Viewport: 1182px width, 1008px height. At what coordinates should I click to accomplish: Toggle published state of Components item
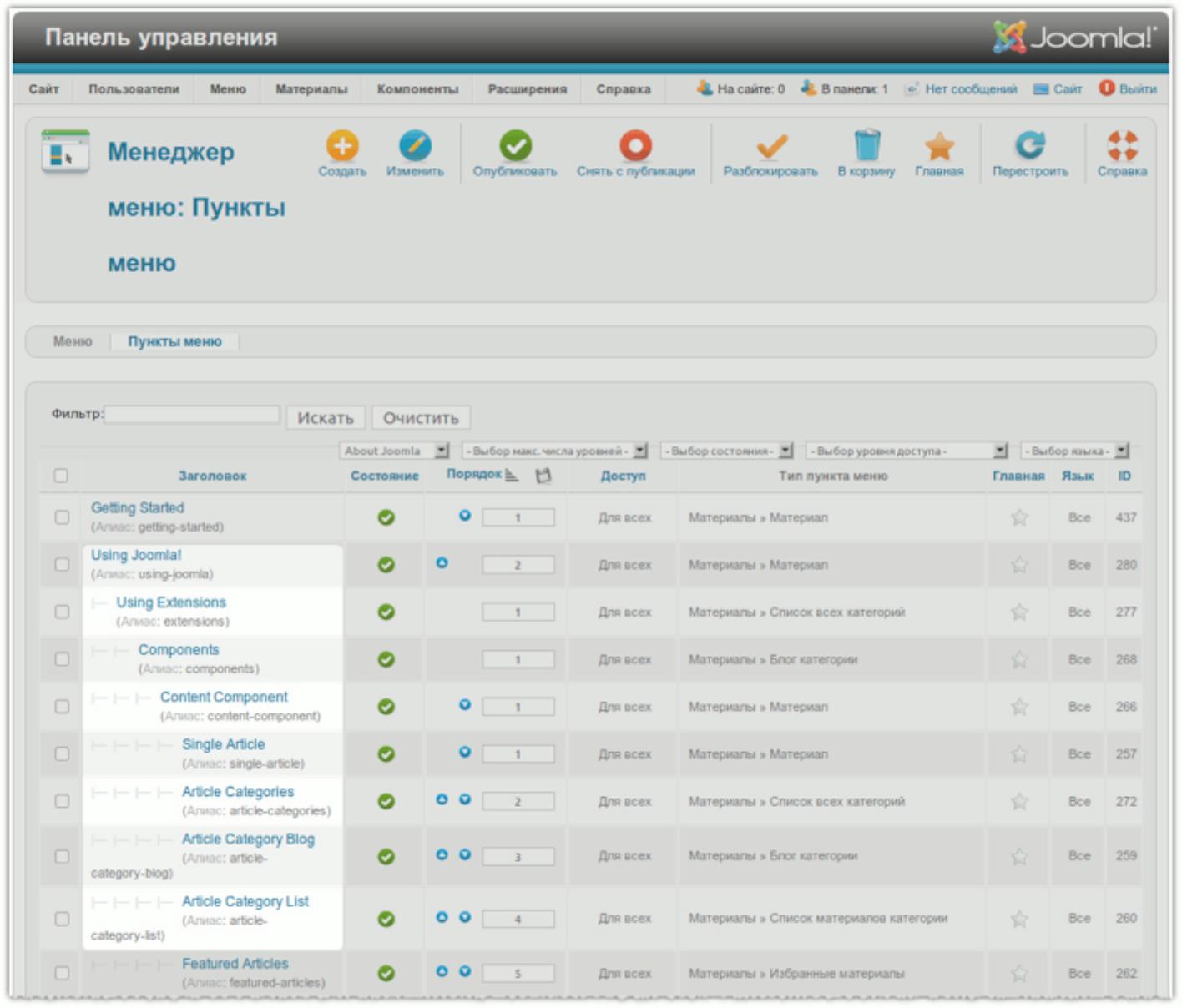coord(386,659)
